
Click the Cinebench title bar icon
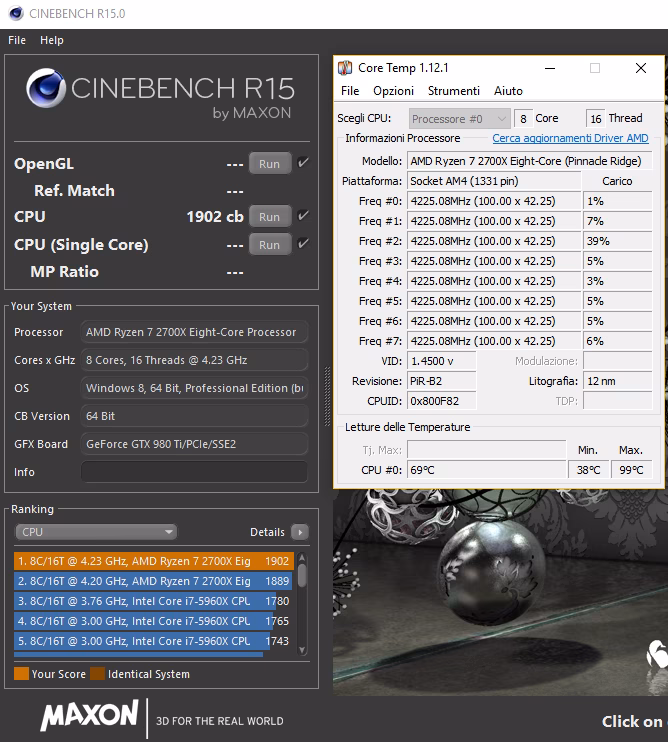tap(16, 13)
